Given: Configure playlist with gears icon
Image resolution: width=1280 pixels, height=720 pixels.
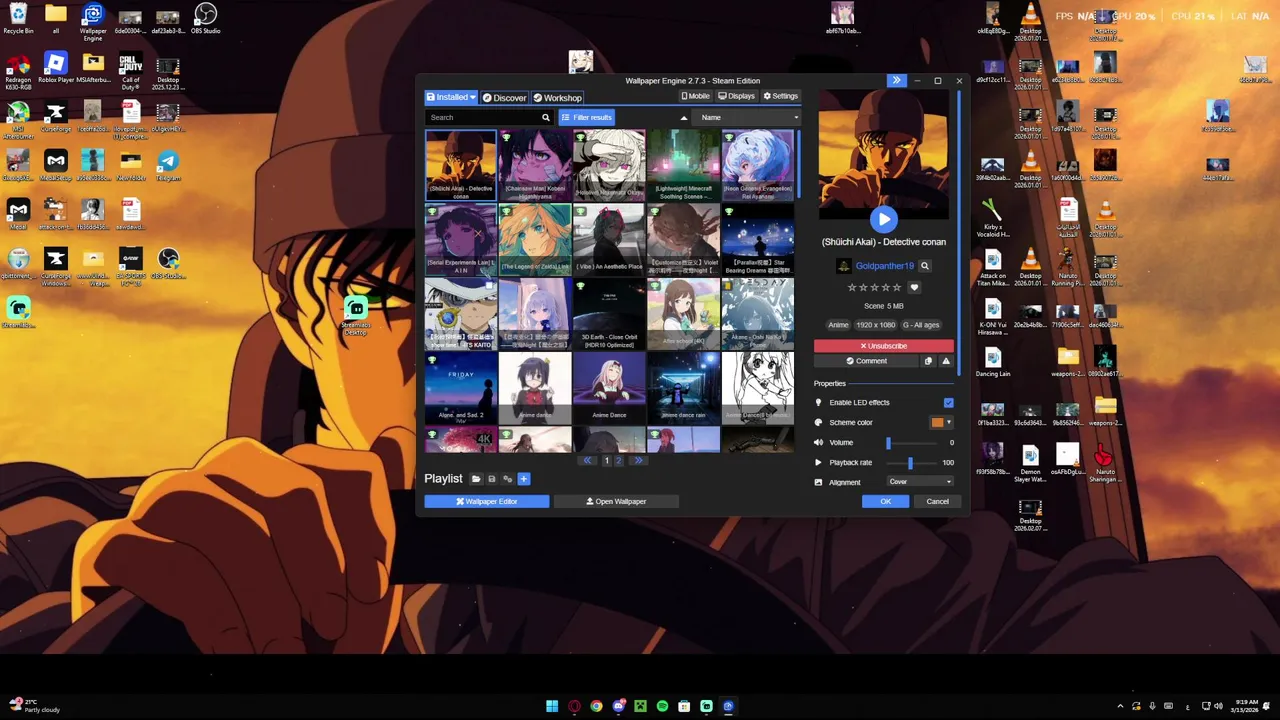Looking at the screenshot, I should [x=507, y=479].
